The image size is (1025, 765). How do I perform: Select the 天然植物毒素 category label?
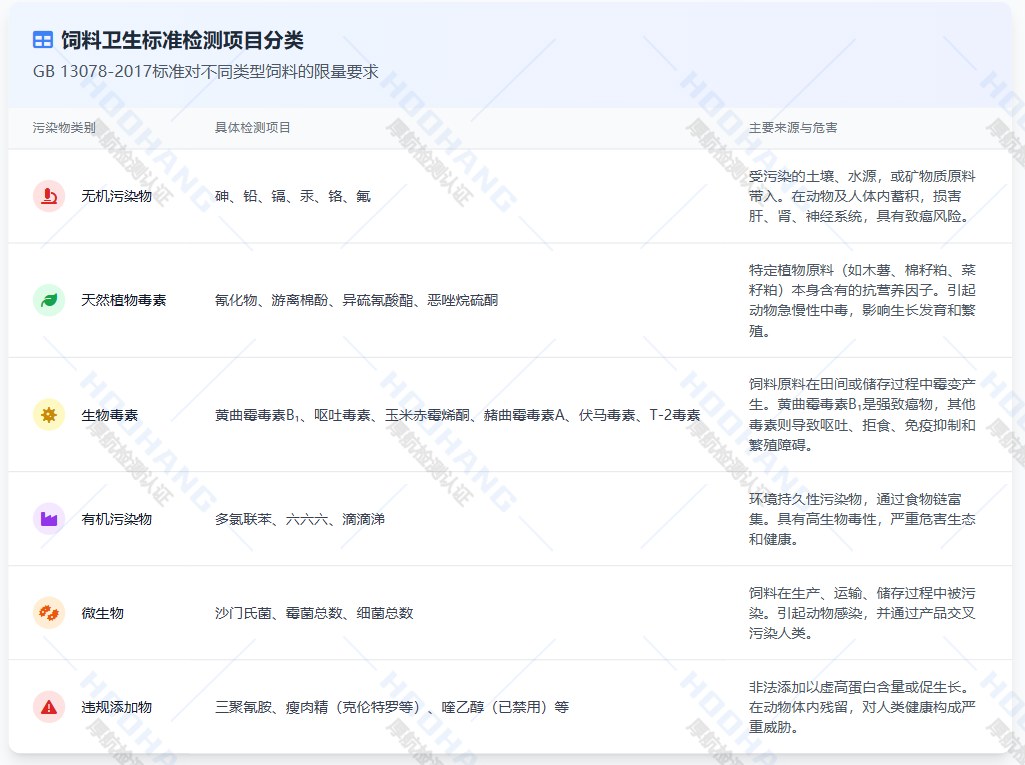point(124,300)
